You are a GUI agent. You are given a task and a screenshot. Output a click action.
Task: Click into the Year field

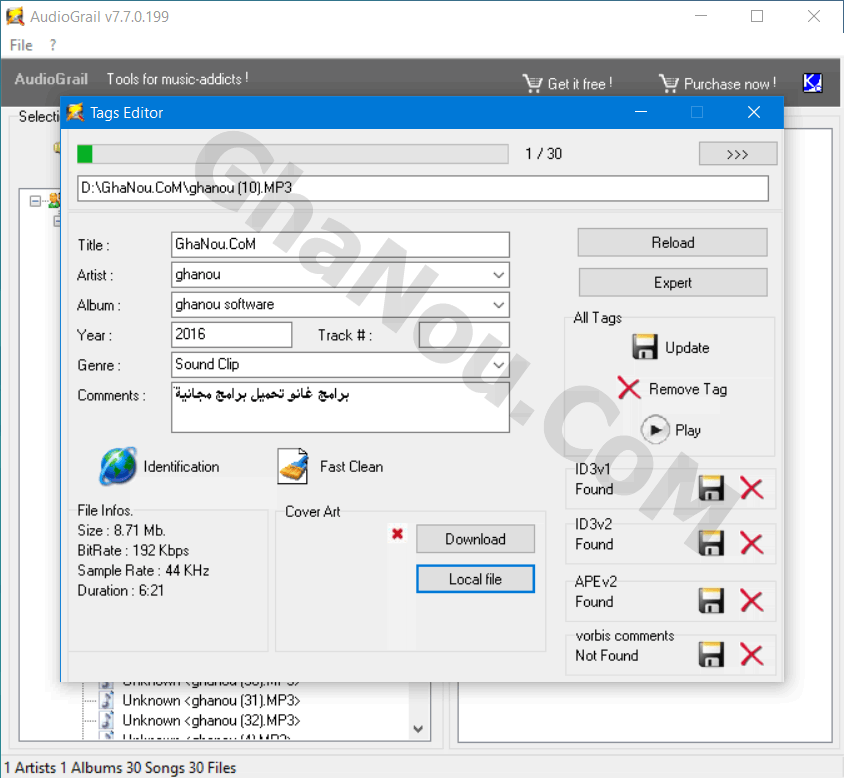231,334
